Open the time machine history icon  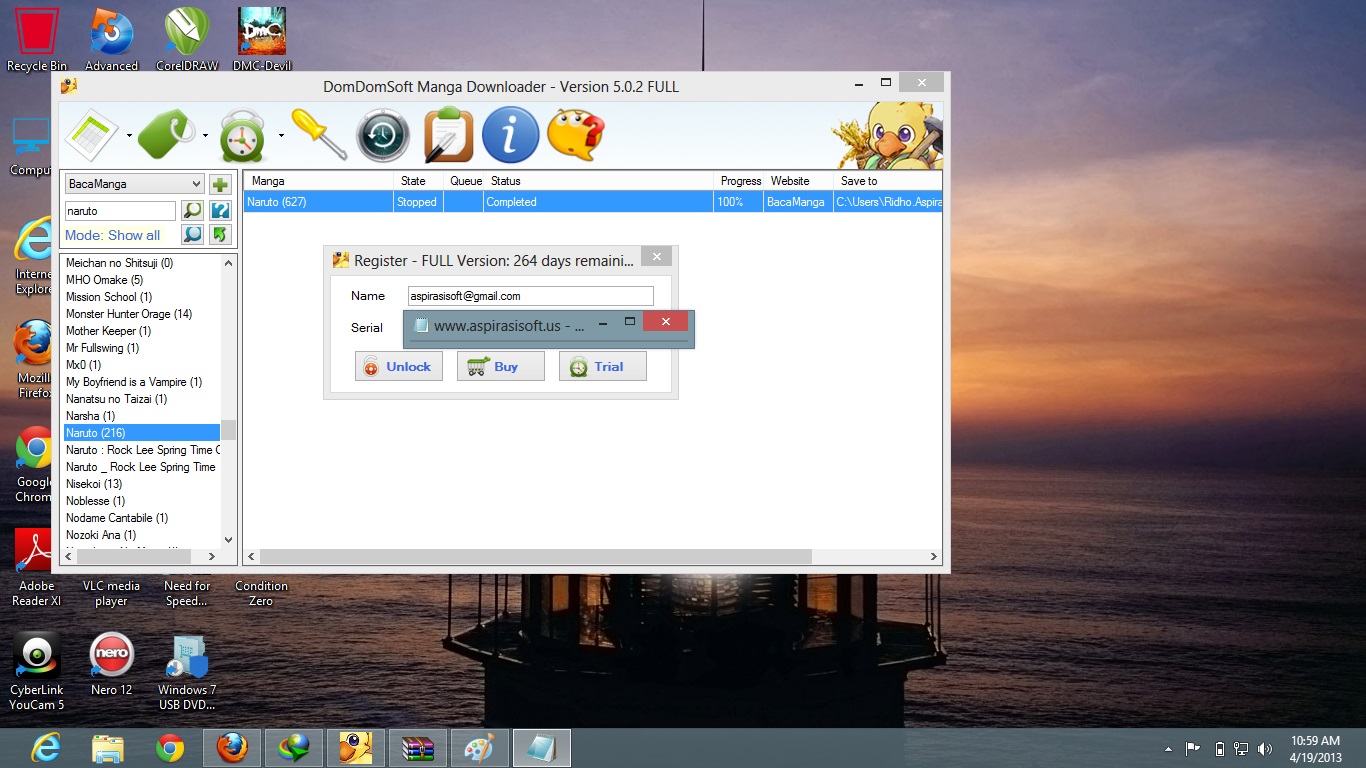(383, 135)
